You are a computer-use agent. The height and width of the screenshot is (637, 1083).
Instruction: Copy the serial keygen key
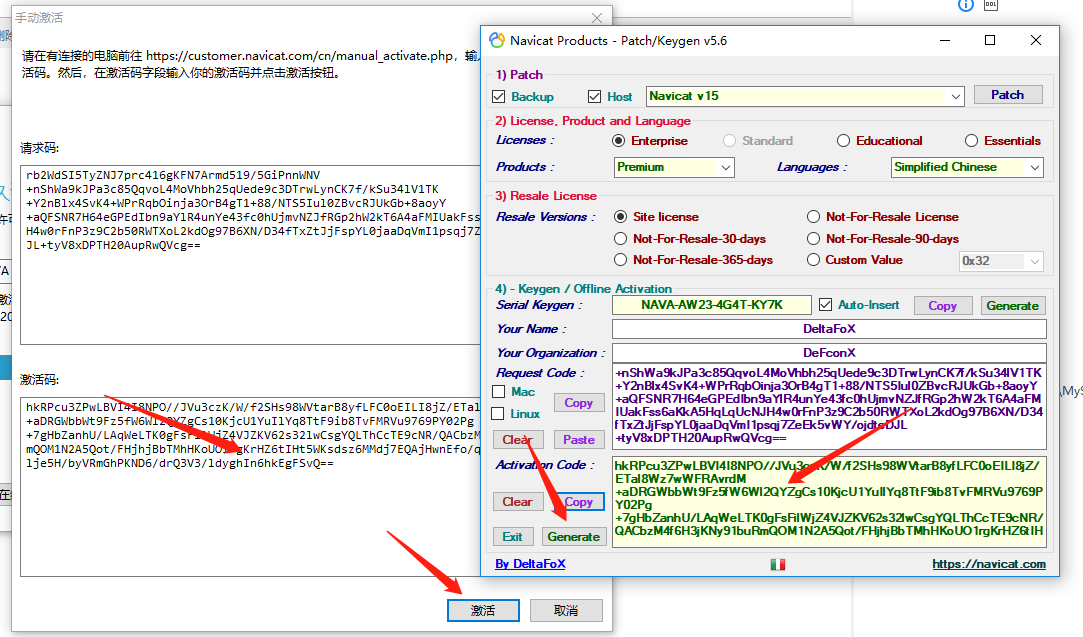click(943, 305)
